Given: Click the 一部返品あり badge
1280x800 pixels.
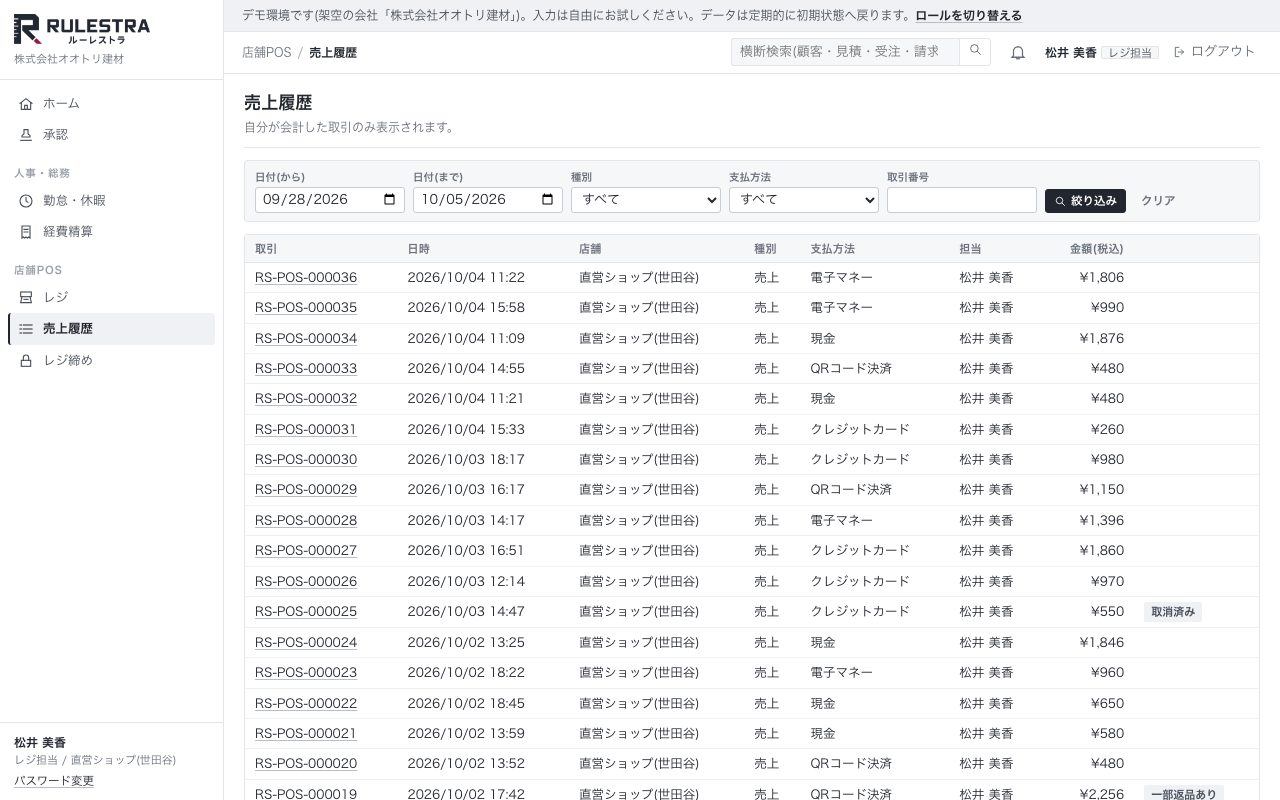Looking at the screenshot, I should pos(1184,794).
